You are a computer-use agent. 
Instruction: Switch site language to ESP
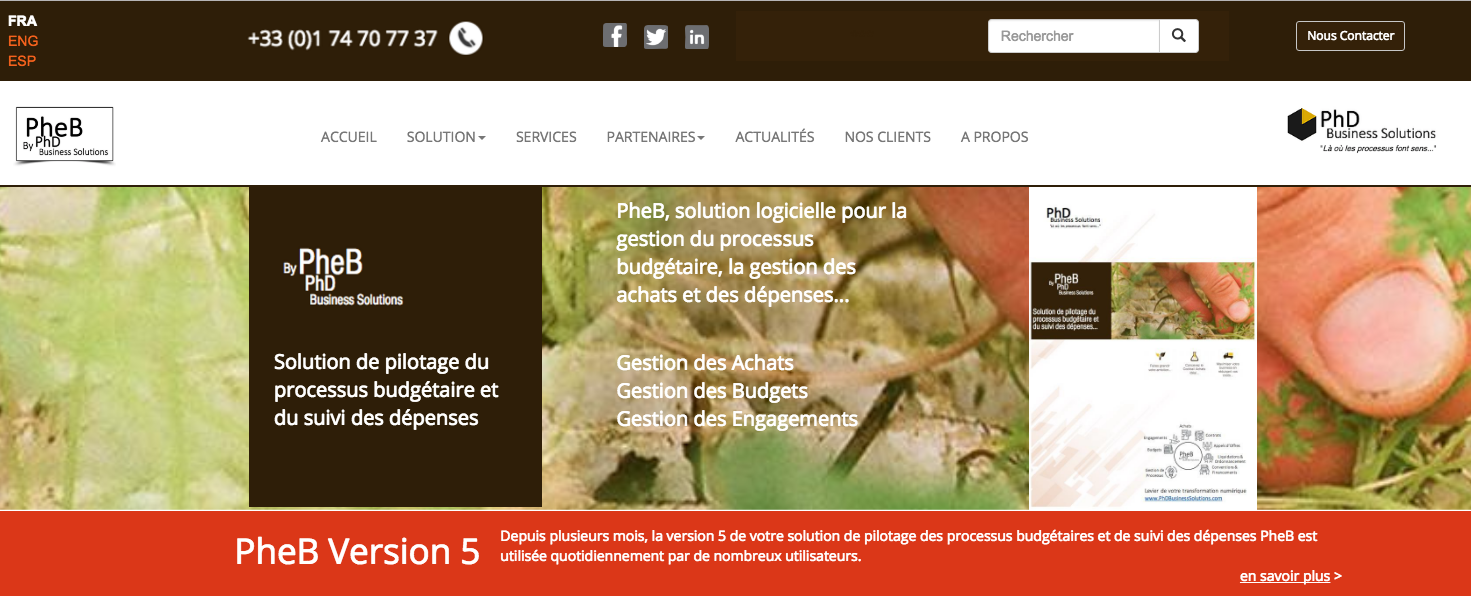pos(22,61)
